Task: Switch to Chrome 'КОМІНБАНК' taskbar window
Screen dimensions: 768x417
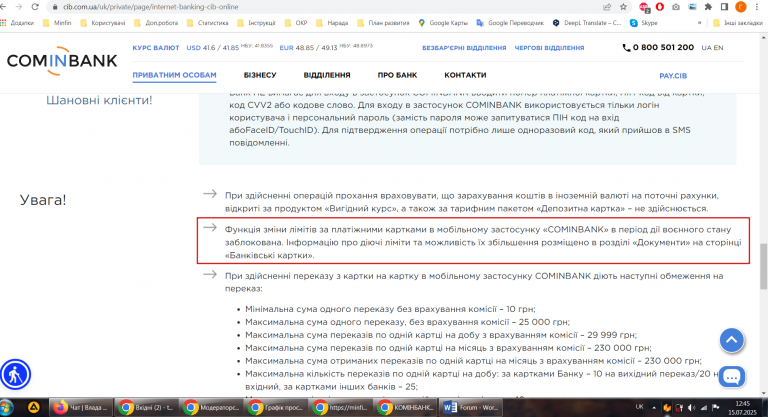Action: [405, 407]
